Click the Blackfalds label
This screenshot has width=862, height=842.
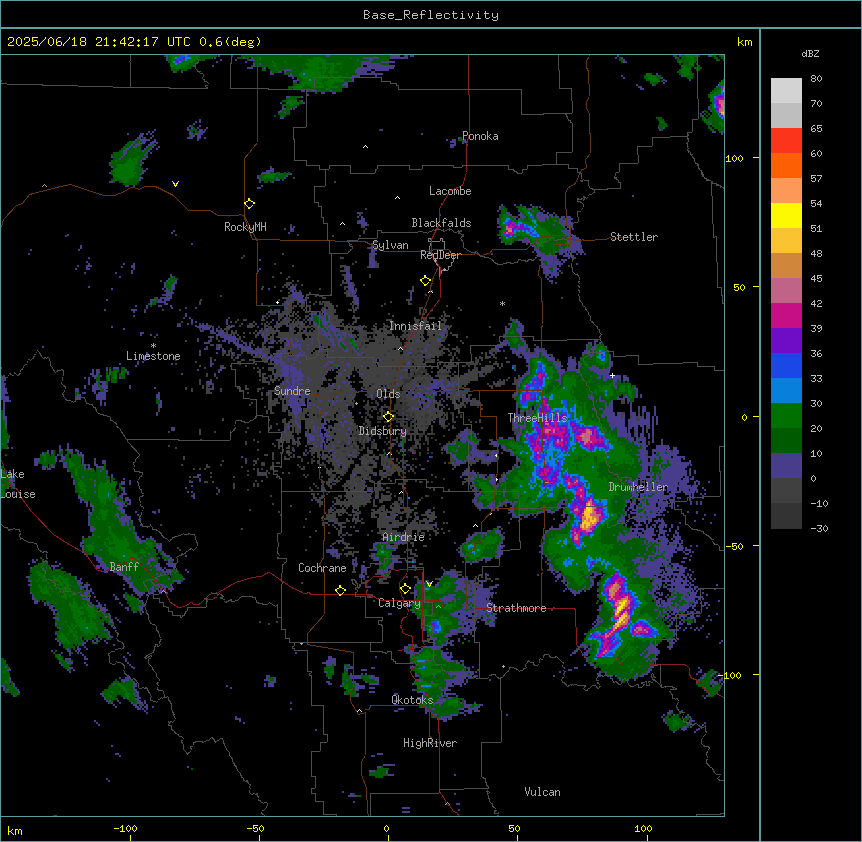pyautogui.click(x=441, y=223)
